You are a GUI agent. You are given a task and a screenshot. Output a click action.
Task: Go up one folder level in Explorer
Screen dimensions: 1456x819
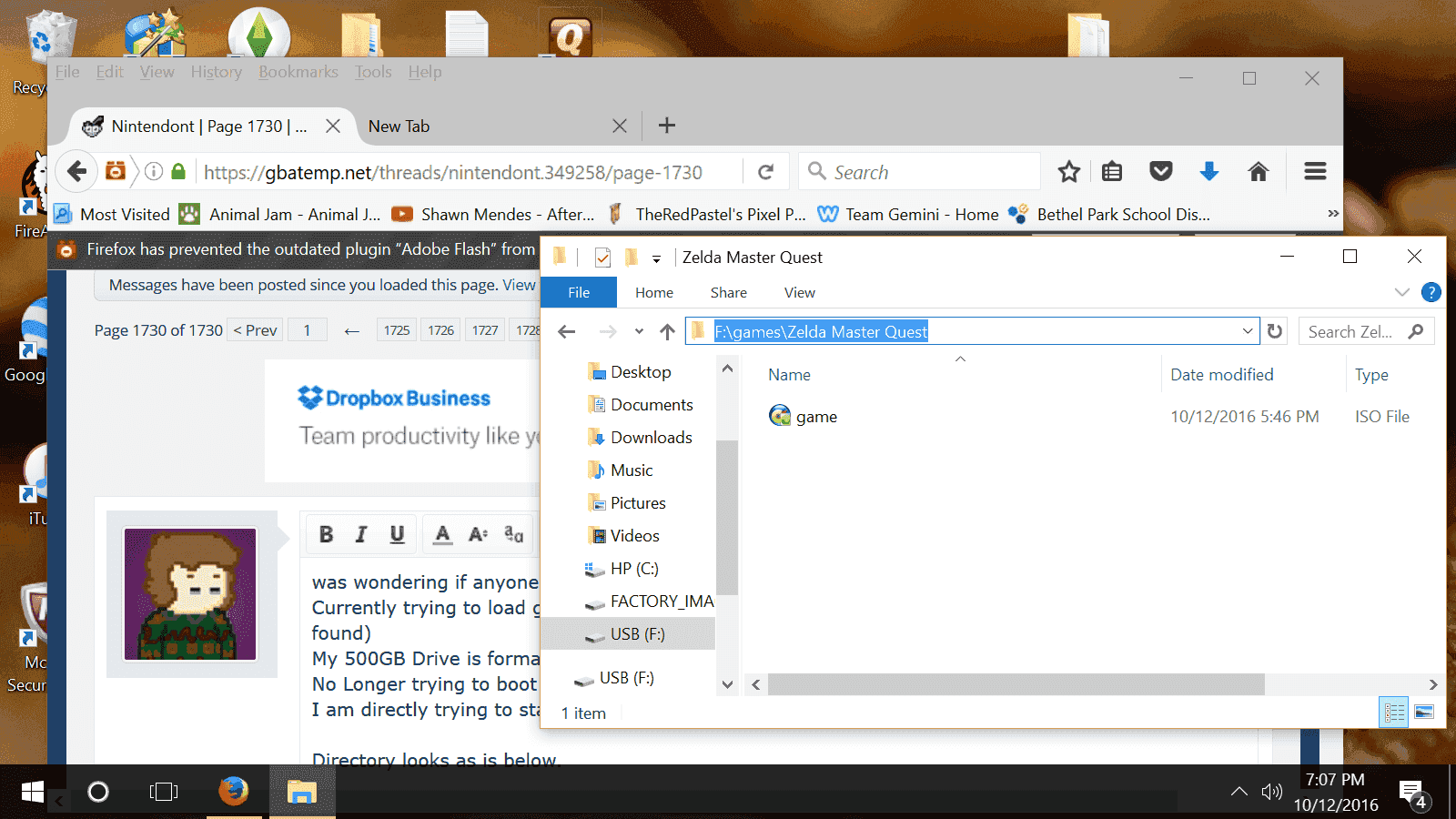[668, 331]
